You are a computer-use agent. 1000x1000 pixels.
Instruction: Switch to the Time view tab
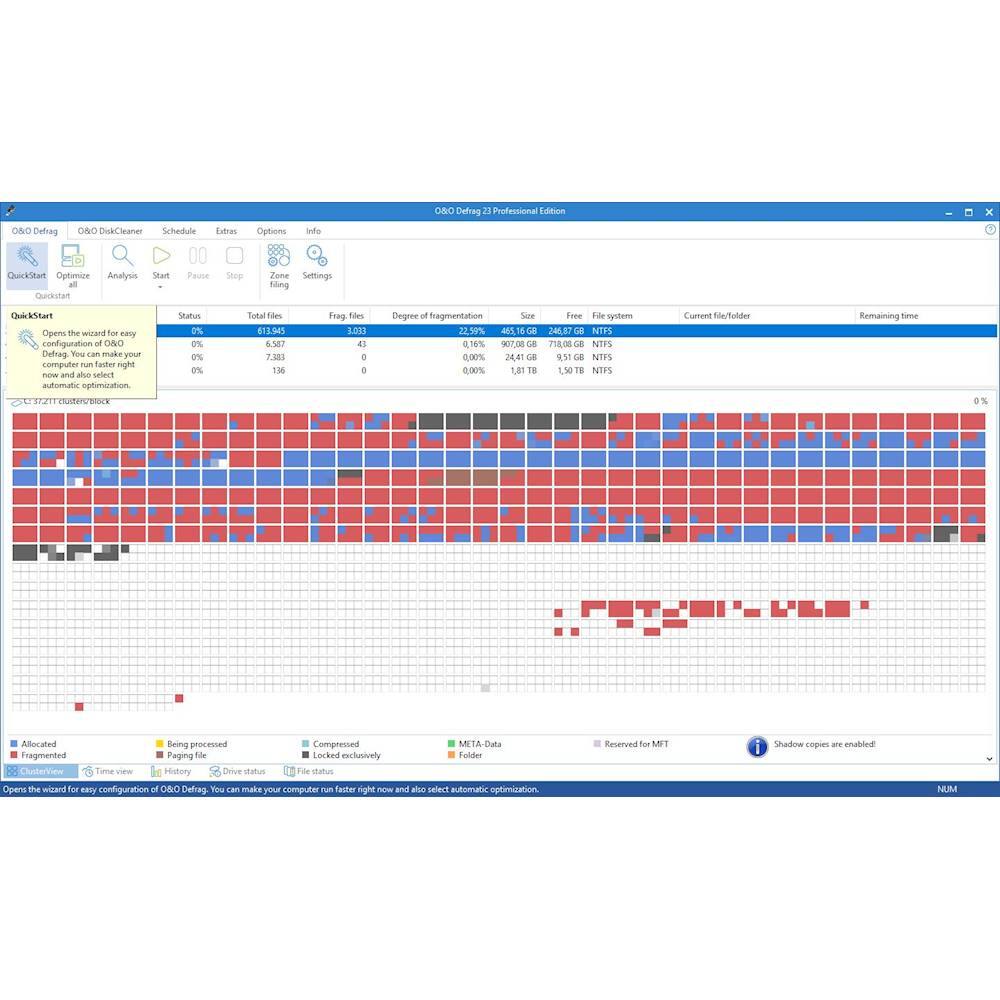[x=108, y=772]
